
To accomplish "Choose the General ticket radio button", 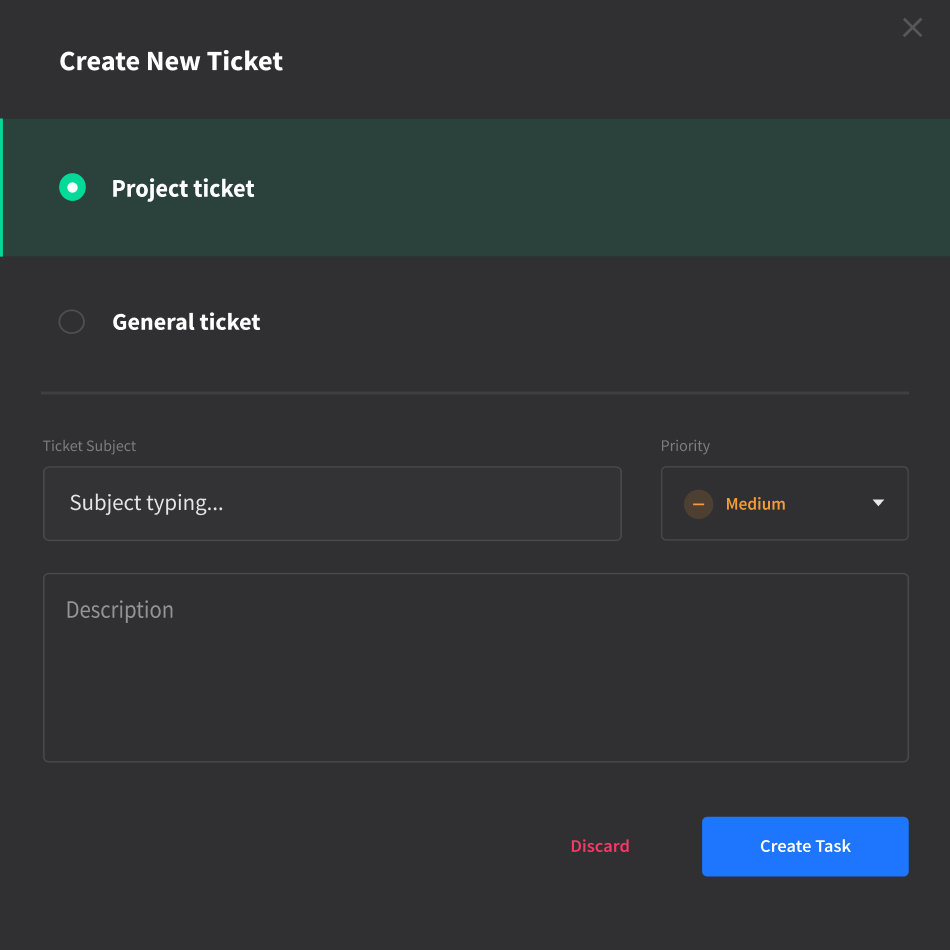I will (x=72, y=322).
